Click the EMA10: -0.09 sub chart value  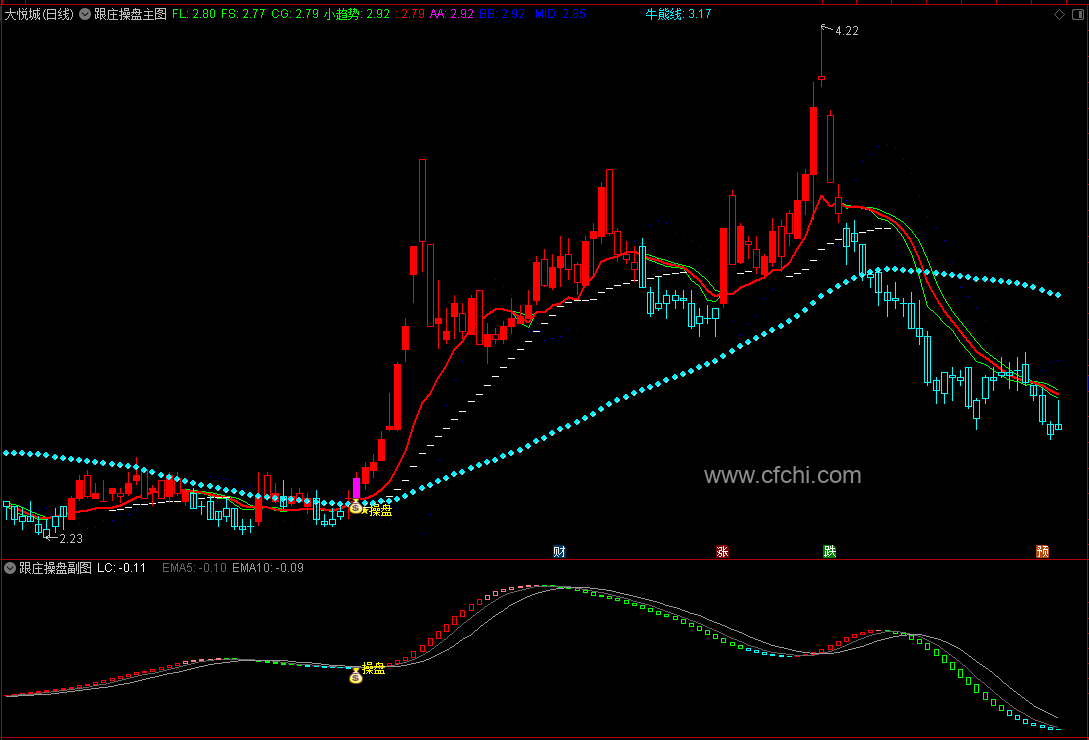click(268, 568)
